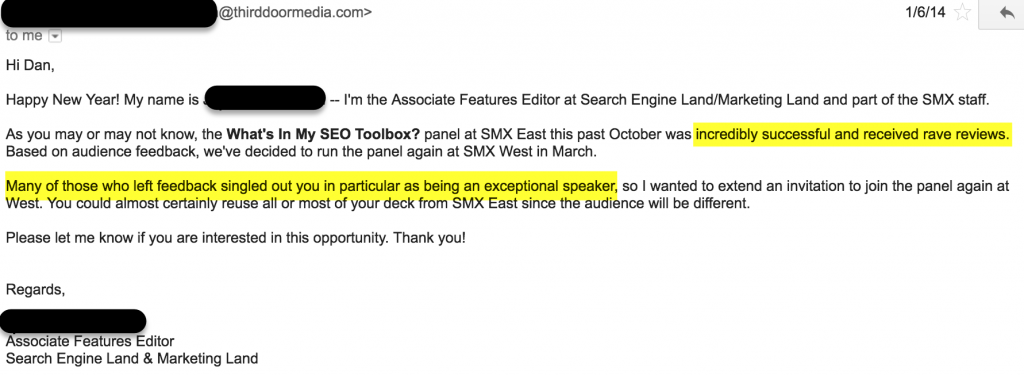The height and width of the screenshot is (375, 1024).
Task: Click the 'Regards,' closing line
Action: click(36, 290)
